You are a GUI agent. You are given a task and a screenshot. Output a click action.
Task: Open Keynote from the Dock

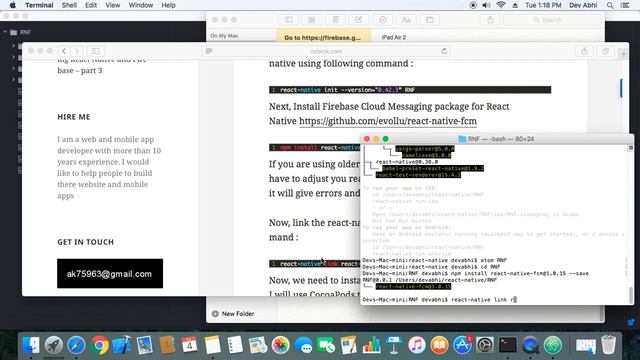coord(394,345)
